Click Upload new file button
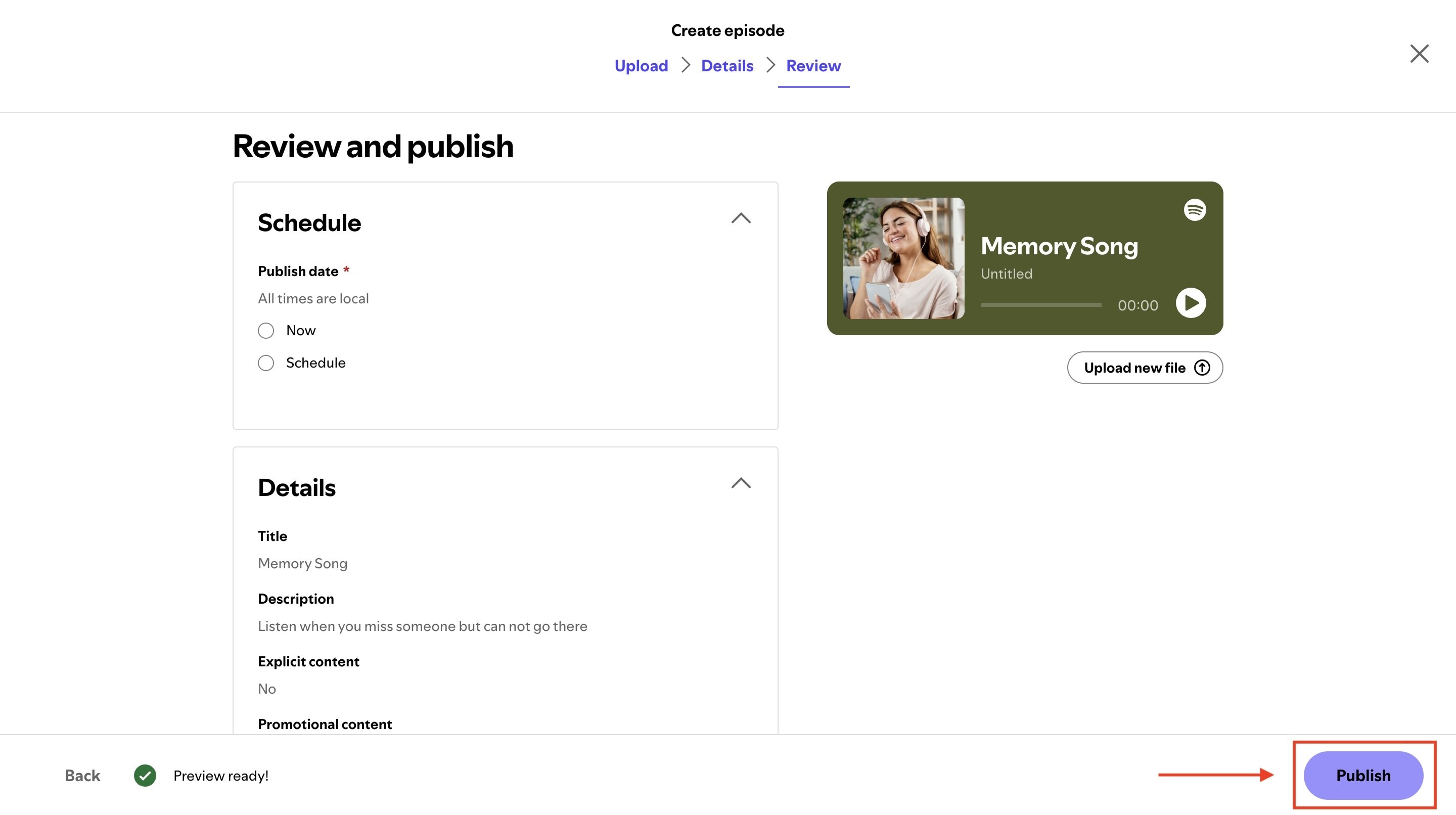 tap(1145, 368)
